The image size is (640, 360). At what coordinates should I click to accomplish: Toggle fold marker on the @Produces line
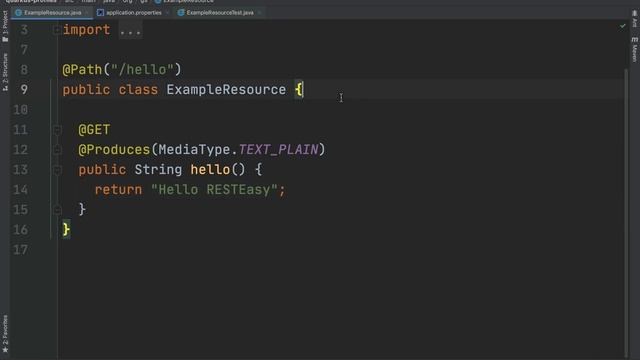(57, 150)
